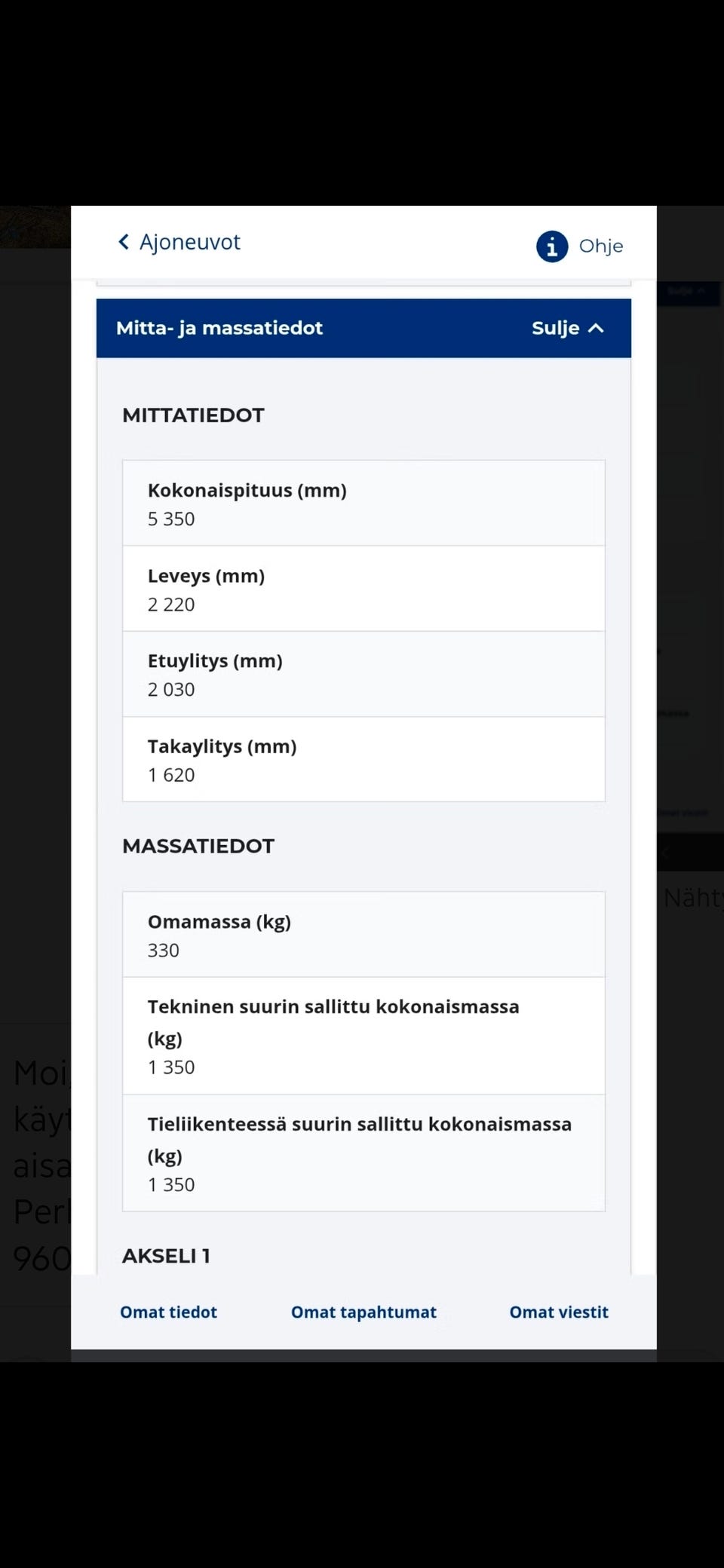The height and width of the screenshot is (1568, 724).
Task: Open the Ohje help section
Action: coord(600,246)
